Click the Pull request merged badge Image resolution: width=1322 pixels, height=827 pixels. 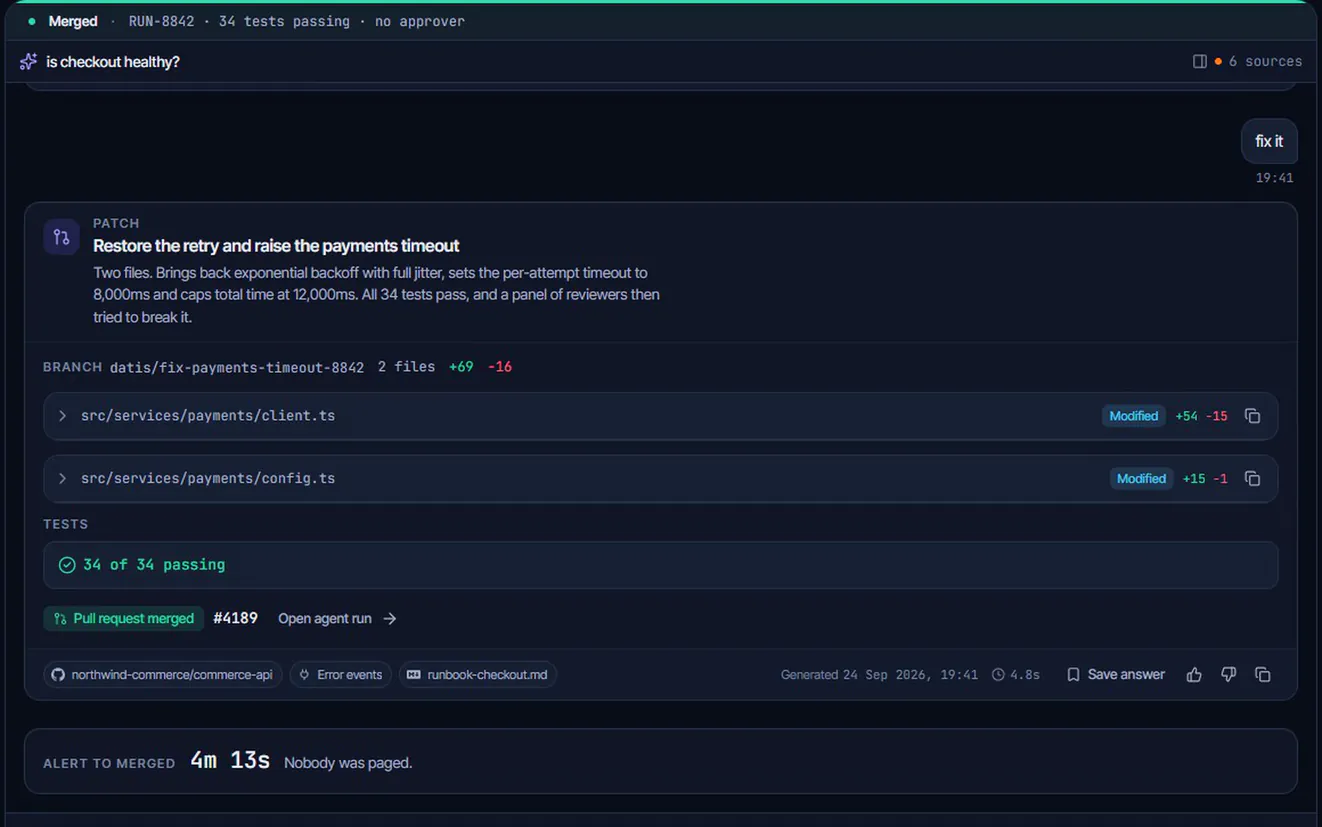coord(124,619)
